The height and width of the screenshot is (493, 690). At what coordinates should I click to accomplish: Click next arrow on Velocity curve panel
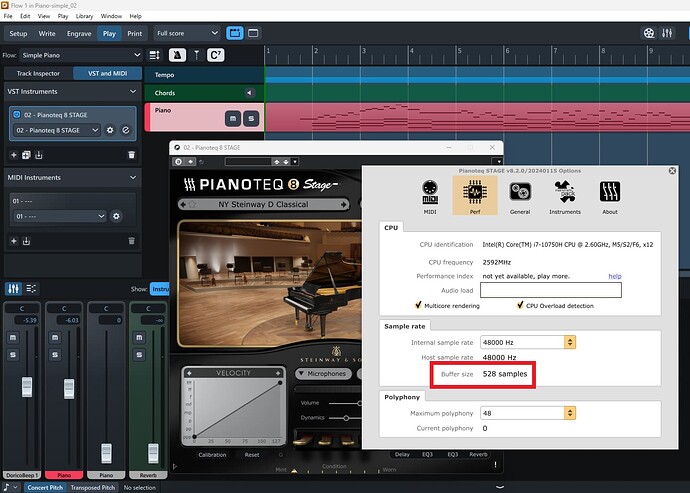click(x=278, y=373)
